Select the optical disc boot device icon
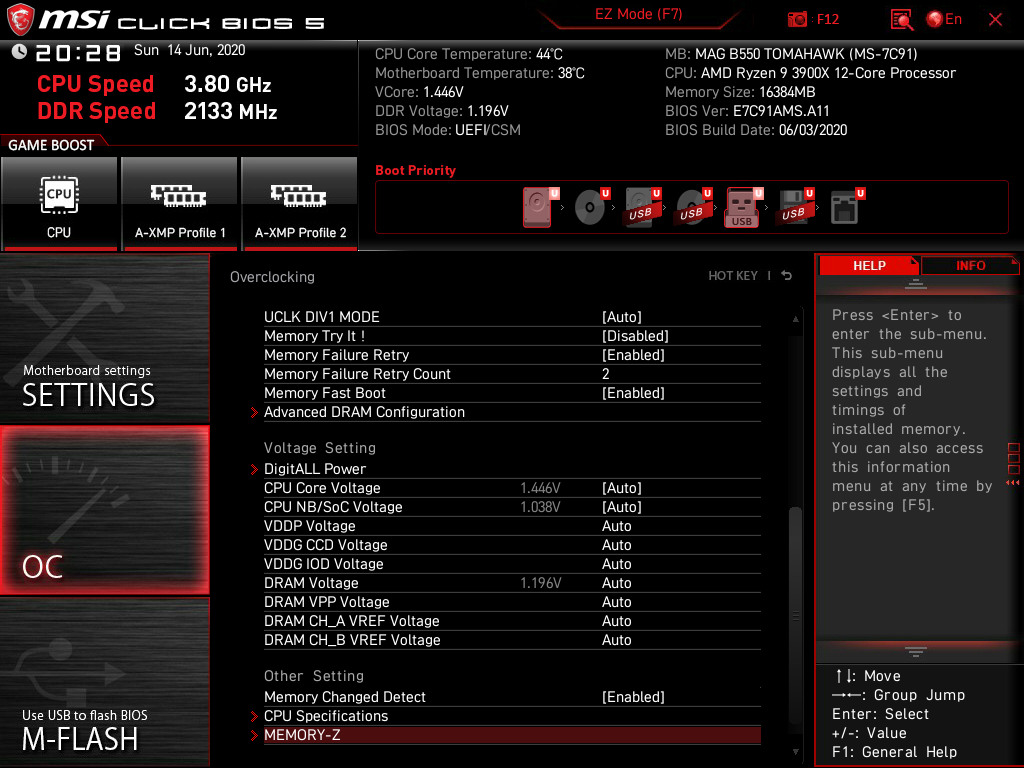Screen dimensions: 1024x768 pos(592,207)
